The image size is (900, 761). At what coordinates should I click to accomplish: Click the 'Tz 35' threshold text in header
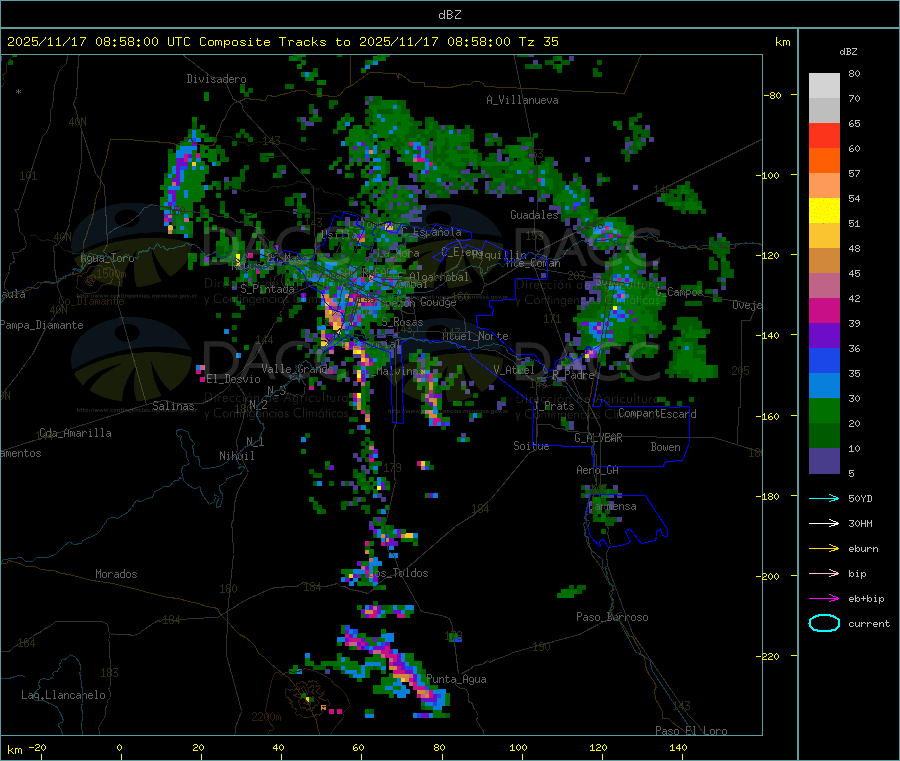click(x=538, y=42)
